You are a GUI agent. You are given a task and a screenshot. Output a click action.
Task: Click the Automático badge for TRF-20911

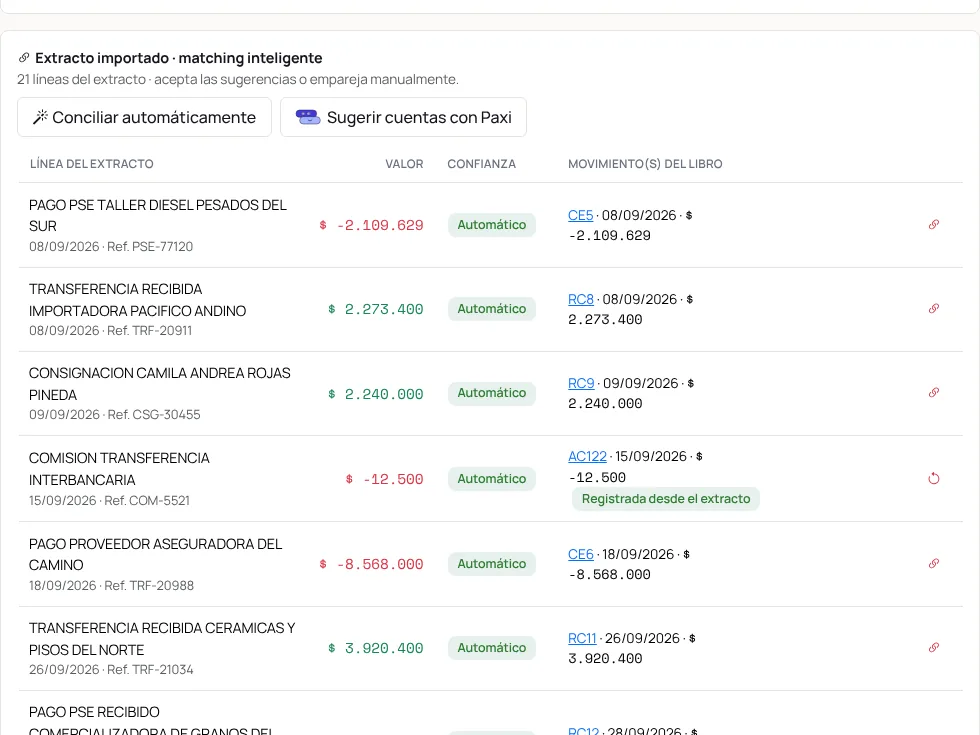point(492,309)
